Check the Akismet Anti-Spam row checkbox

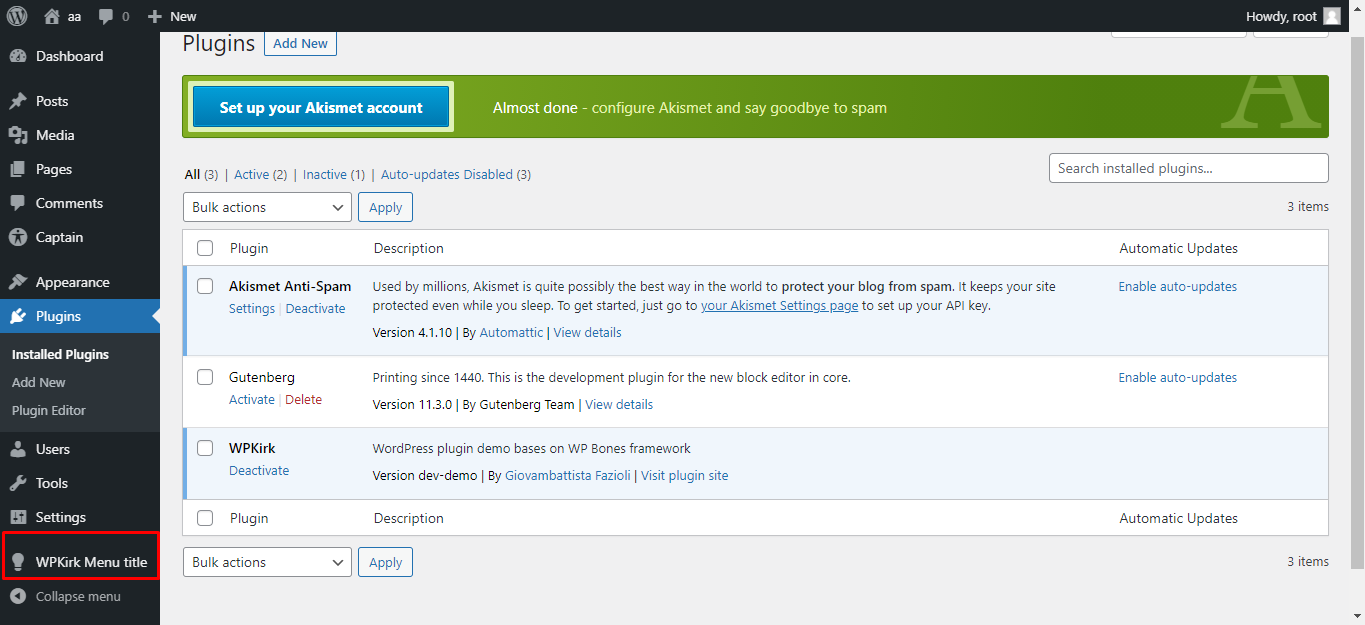[205, 286]
